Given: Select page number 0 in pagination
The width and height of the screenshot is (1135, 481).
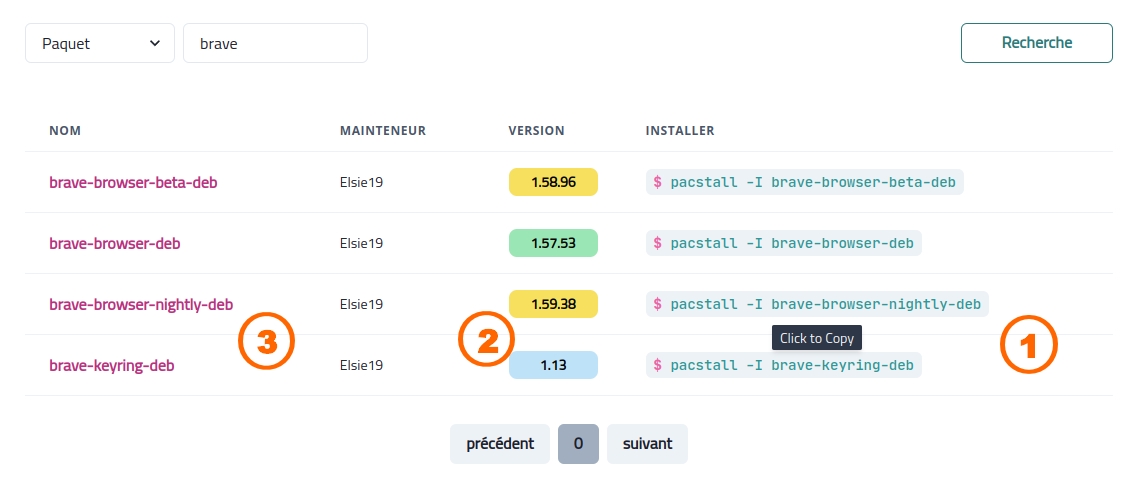Looking at the screenshot, I should click(x=578, y=443).
